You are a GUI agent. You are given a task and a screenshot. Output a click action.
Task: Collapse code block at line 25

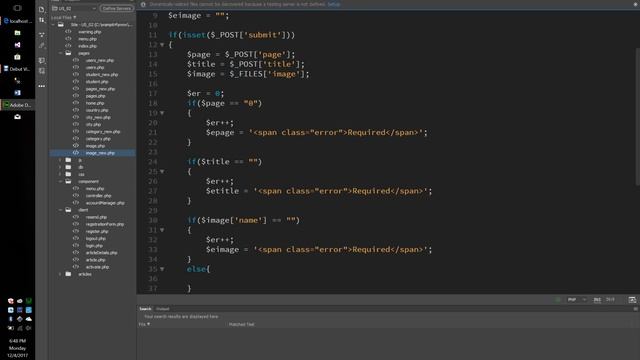pos(162,171)
